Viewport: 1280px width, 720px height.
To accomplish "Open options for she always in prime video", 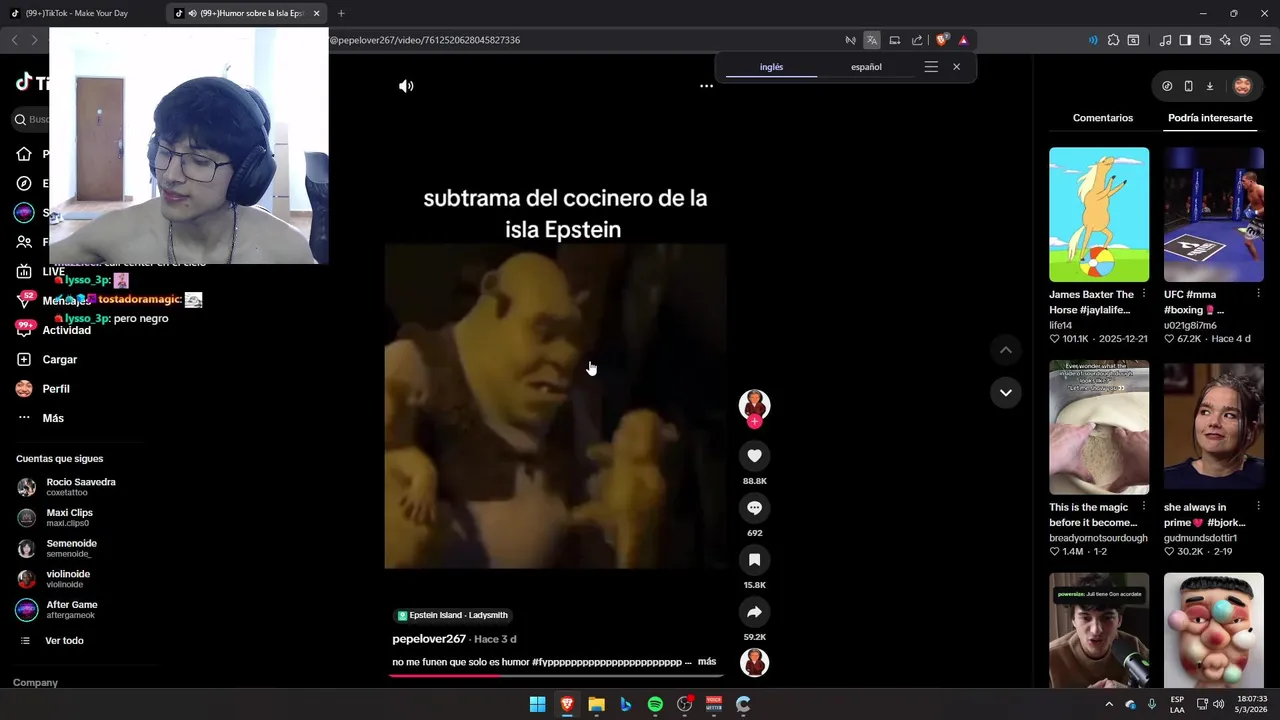I will [1259, 507].
